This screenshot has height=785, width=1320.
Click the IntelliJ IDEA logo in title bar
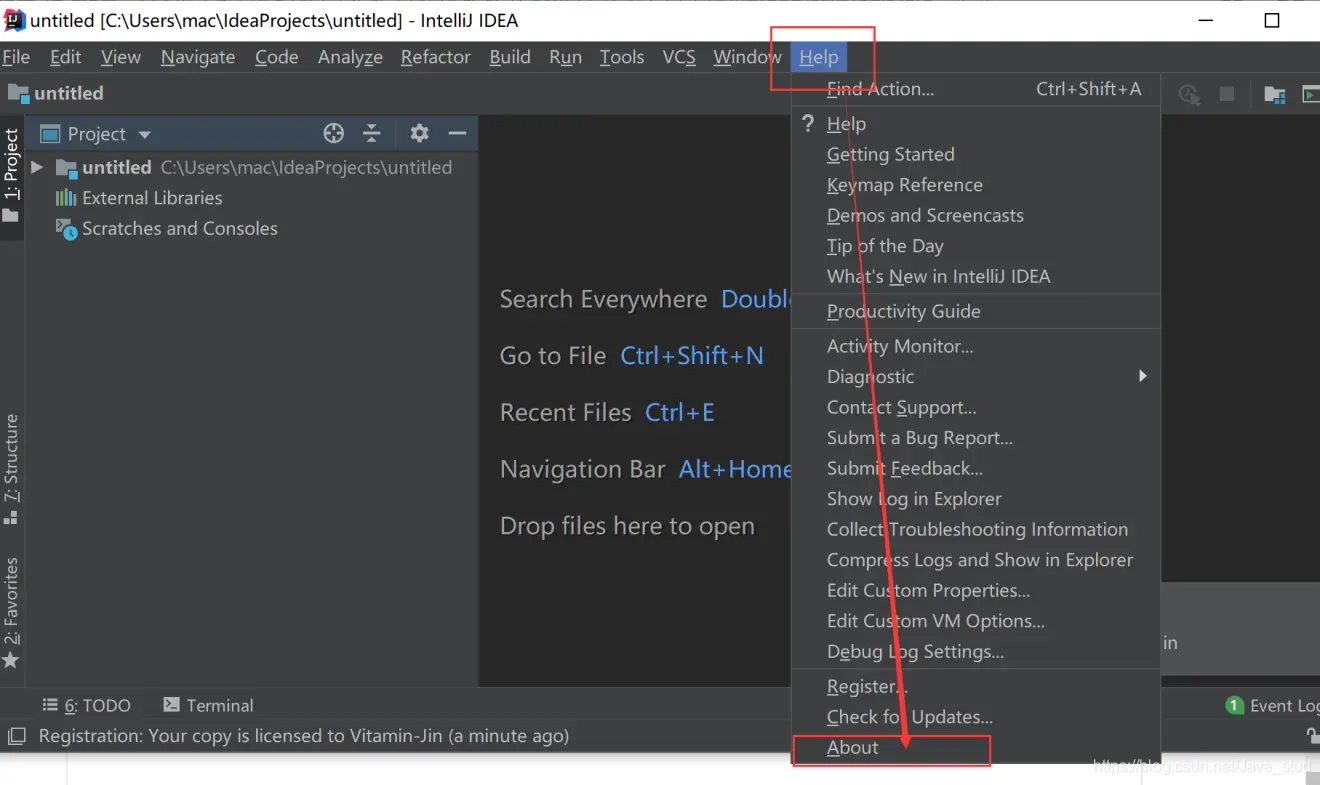click(x=14, y=20)
